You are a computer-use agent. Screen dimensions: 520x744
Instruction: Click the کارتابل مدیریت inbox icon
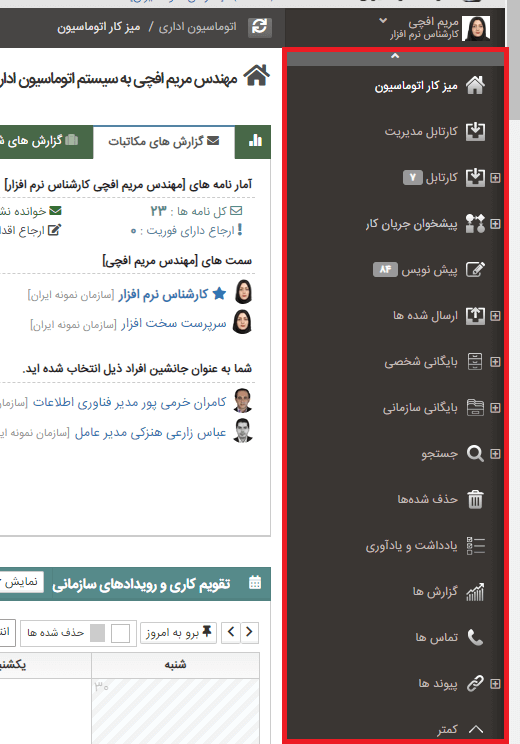[x=475, y=131]
